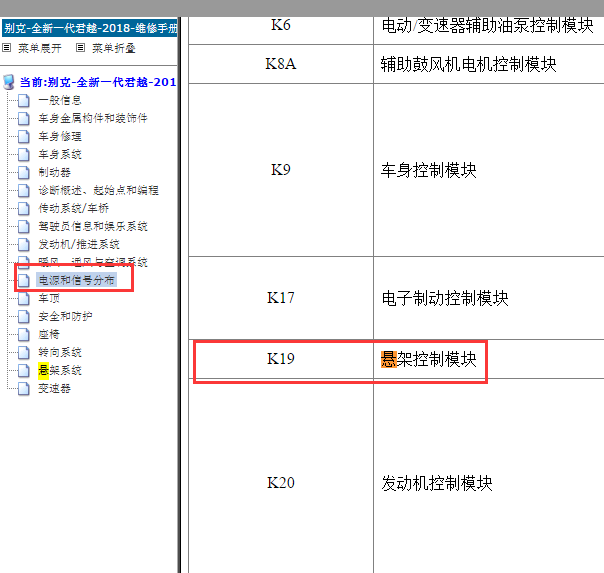The height and width of the screenshot is (573, 604).
Task: Click the 菜单展开 expand menu button
Action: click(40, 48)
